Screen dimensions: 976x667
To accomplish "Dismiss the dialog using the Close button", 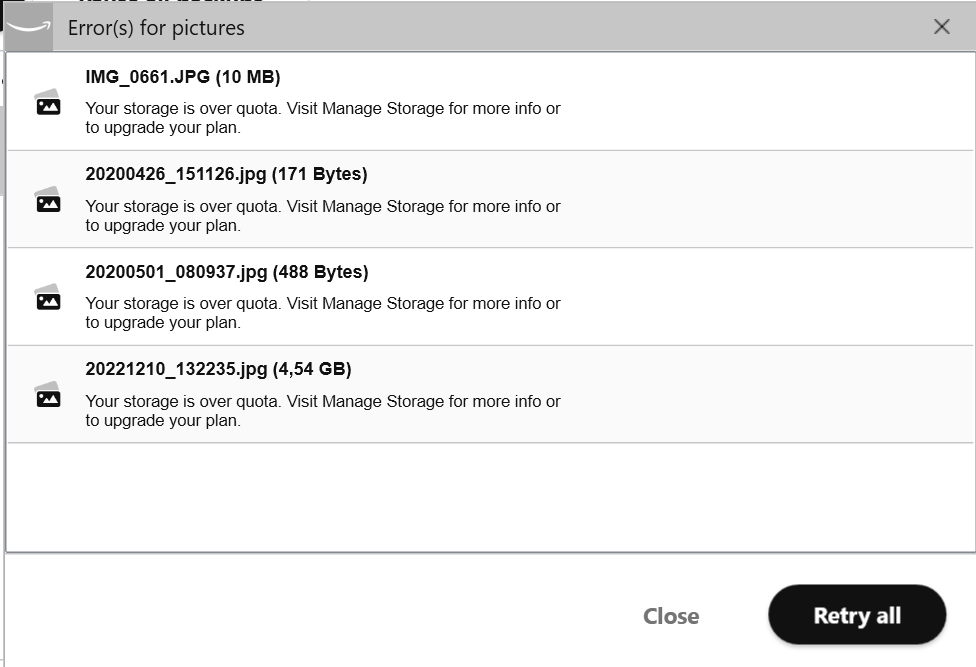I will pos(671,616).
